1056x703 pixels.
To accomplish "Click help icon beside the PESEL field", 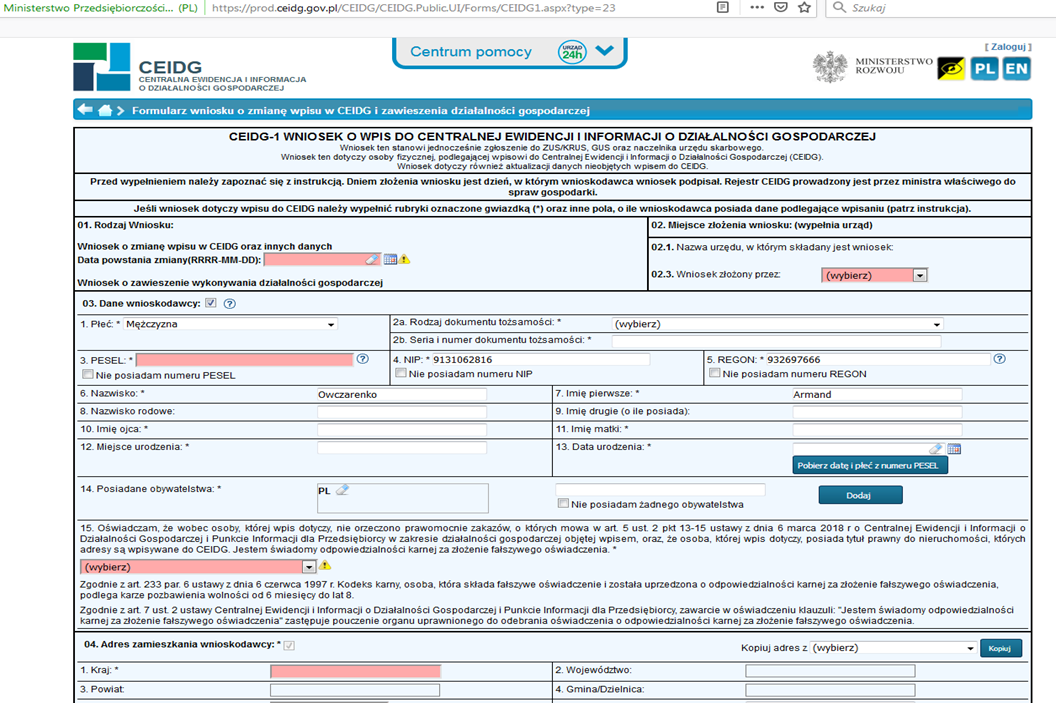I will pos(363,359).
